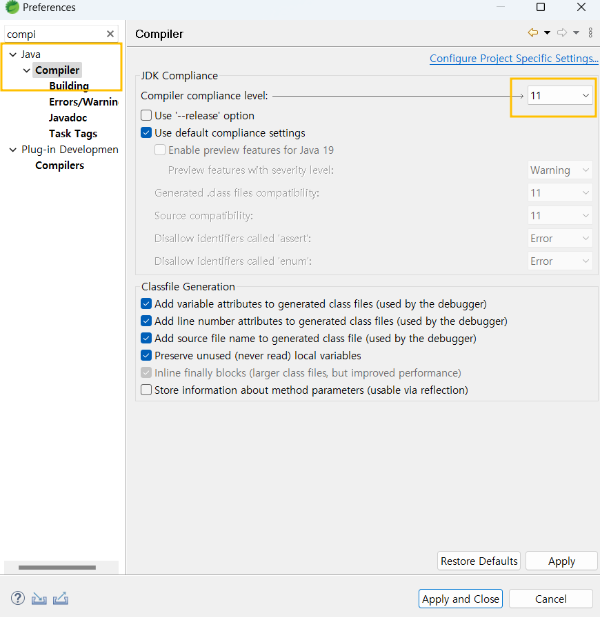Click the Cancel button

tap(551, 599)
